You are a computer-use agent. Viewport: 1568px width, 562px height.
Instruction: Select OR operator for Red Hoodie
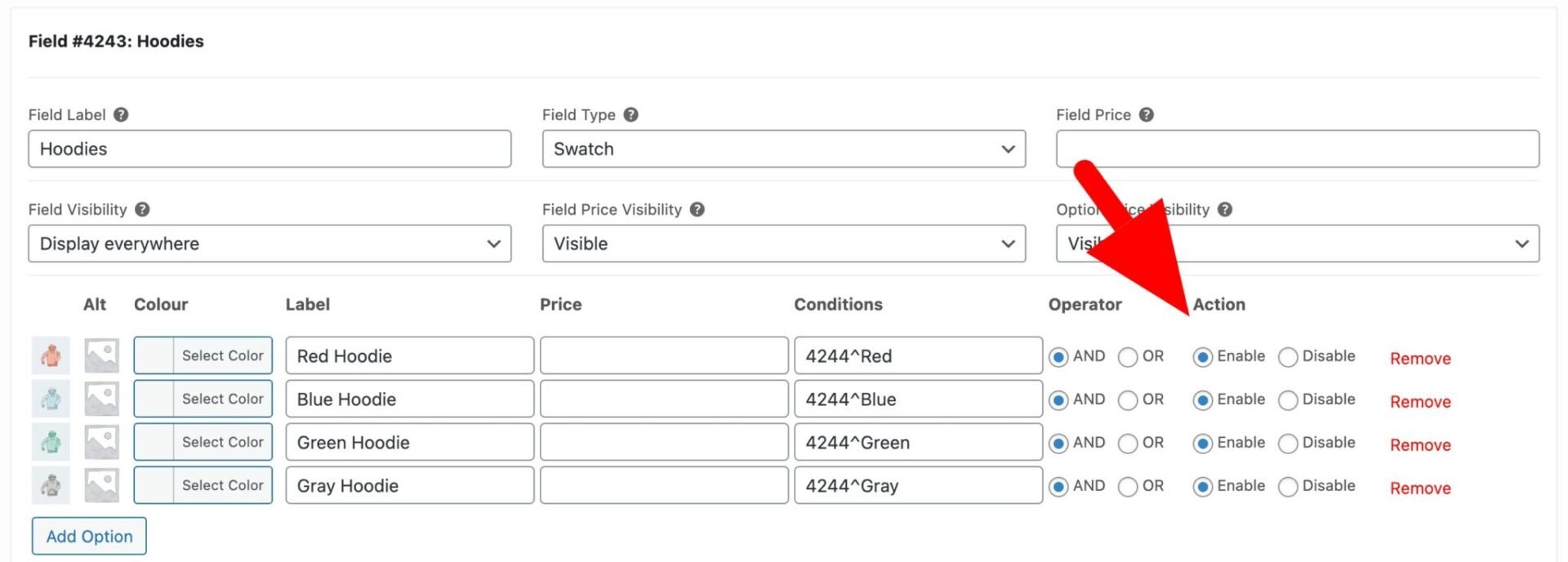coord(1128,357)
